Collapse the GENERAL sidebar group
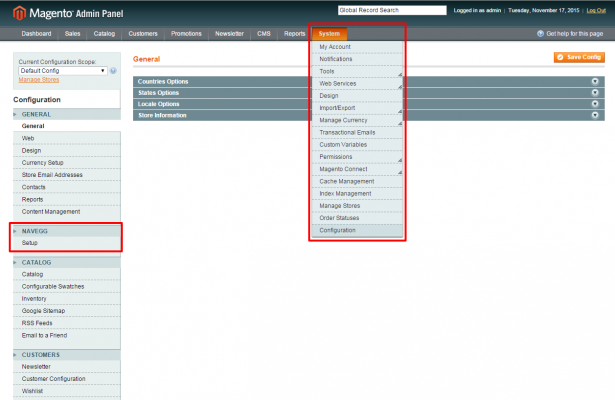 pos(67,115)
